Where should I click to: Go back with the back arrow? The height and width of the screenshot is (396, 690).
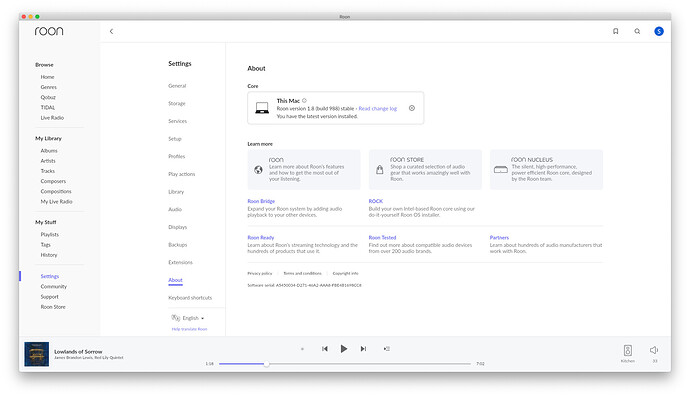point(111,31)
